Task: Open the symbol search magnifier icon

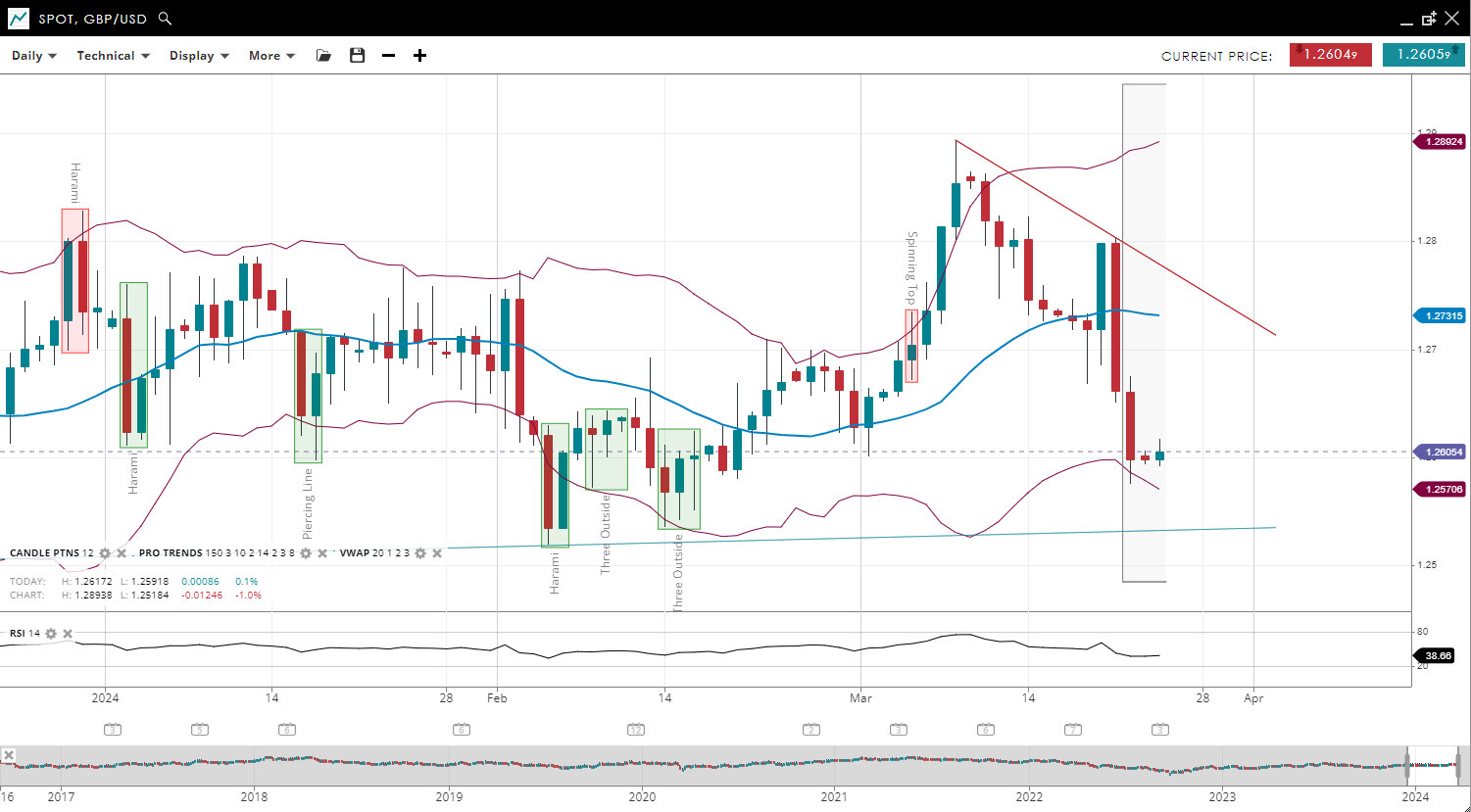Action: [x=165, y=19]
